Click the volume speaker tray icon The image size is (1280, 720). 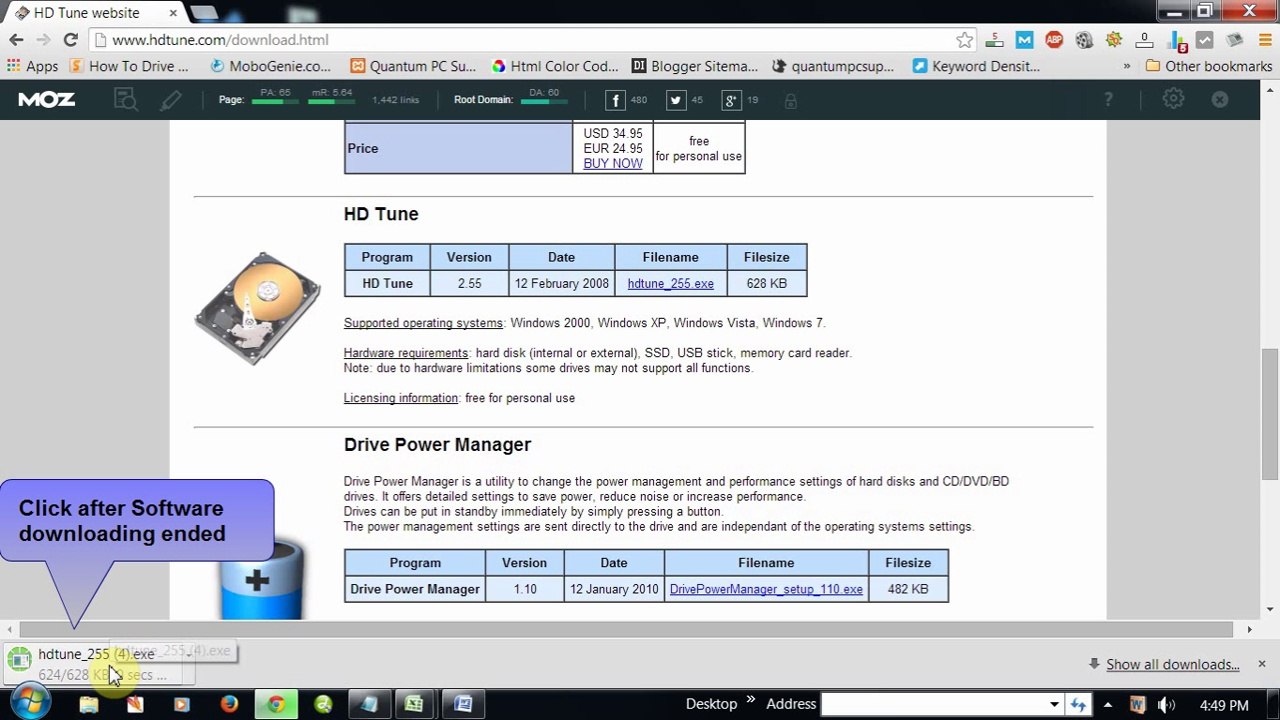tap(1165, 705)
